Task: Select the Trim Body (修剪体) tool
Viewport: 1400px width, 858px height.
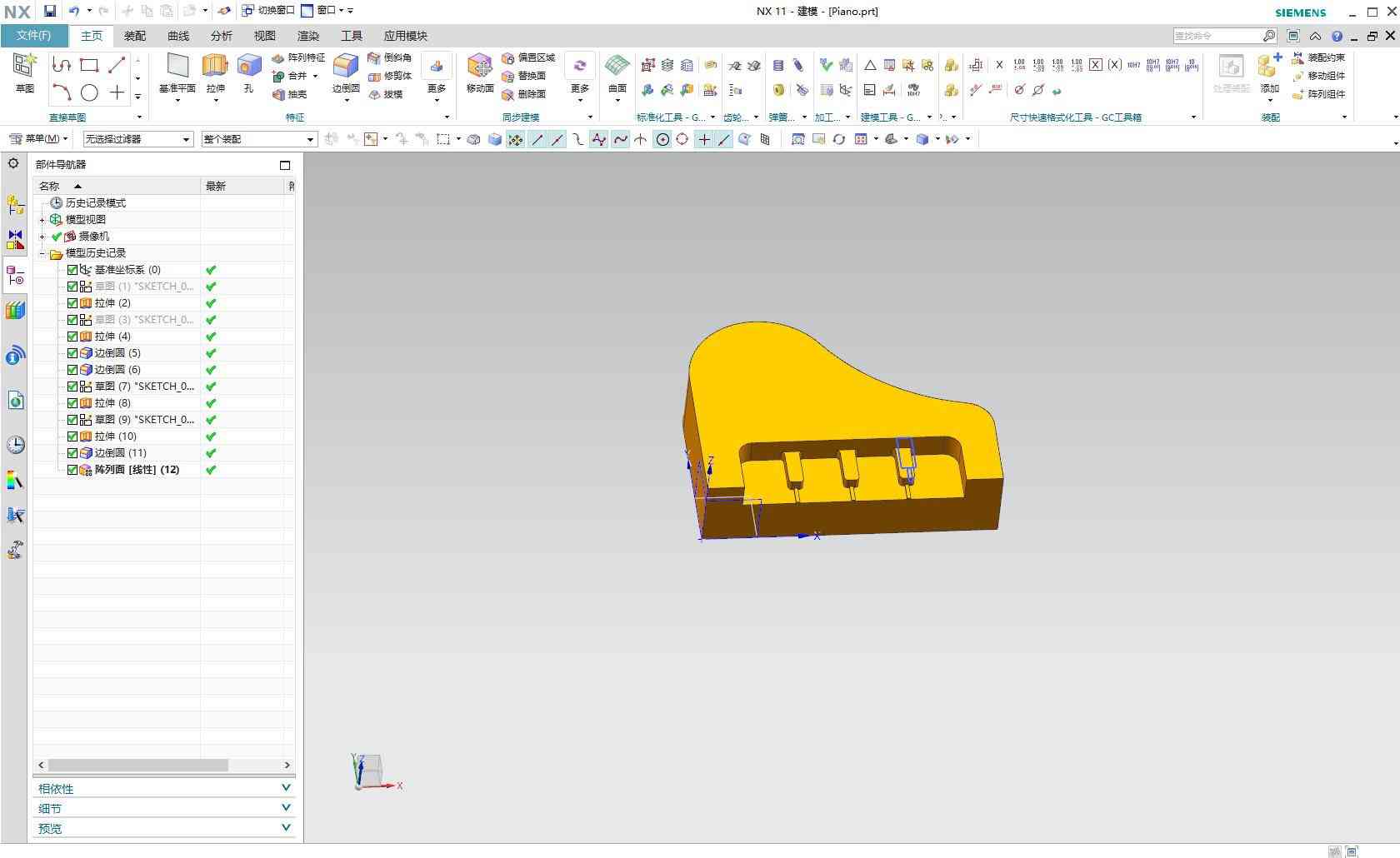Action: tap(390, 76)
